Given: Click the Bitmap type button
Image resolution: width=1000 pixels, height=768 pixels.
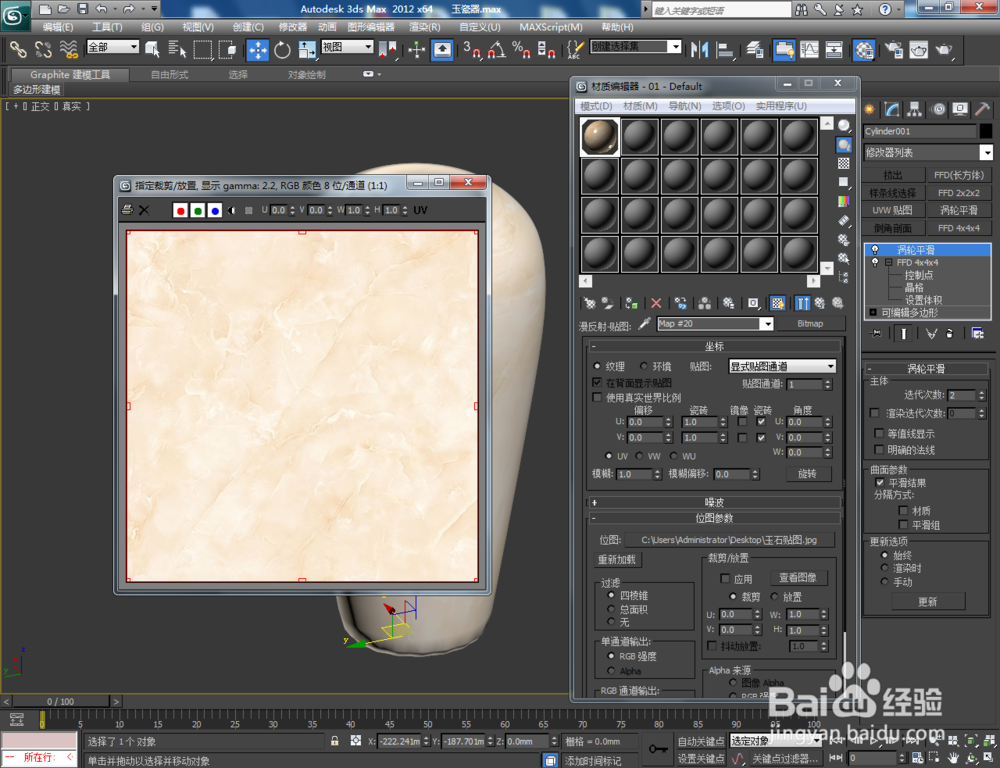Looking at the screenshot, I should pos(810,323).
